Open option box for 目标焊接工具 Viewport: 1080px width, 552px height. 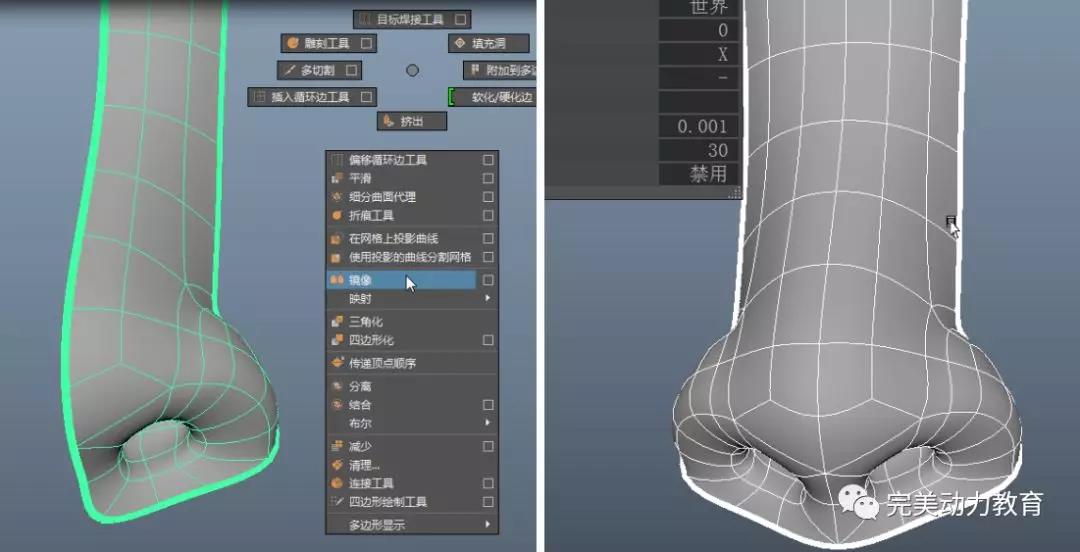[460, 19]
